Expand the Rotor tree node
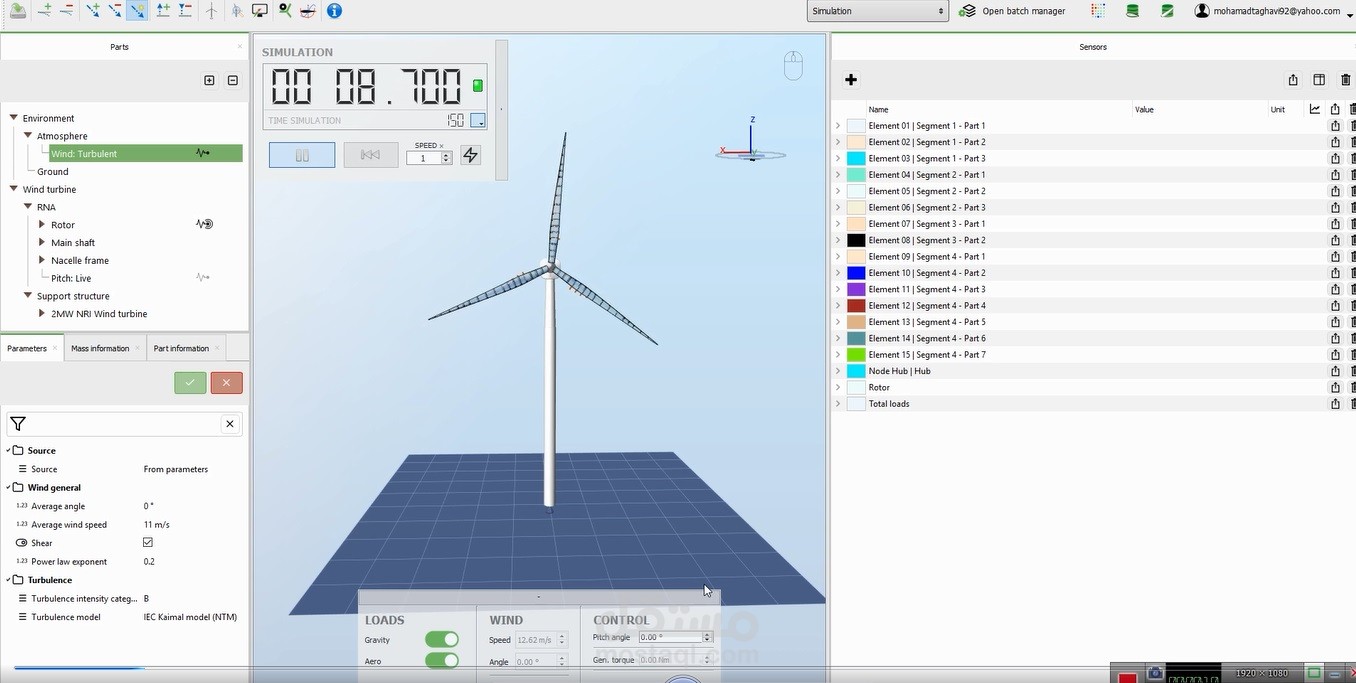This screenshot has width=1356, height=683. click(x=42, y=225)
